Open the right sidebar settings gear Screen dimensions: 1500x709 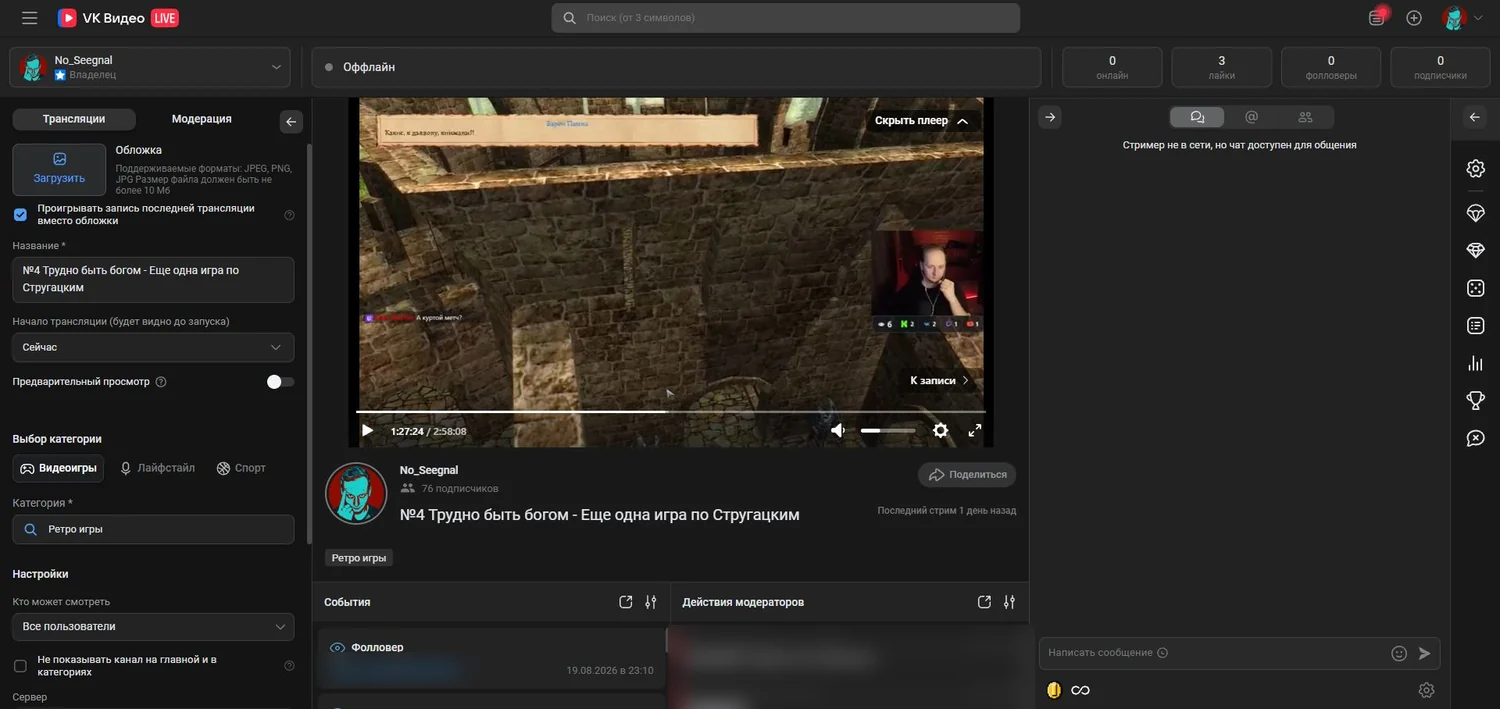(x=1475, y=168)
